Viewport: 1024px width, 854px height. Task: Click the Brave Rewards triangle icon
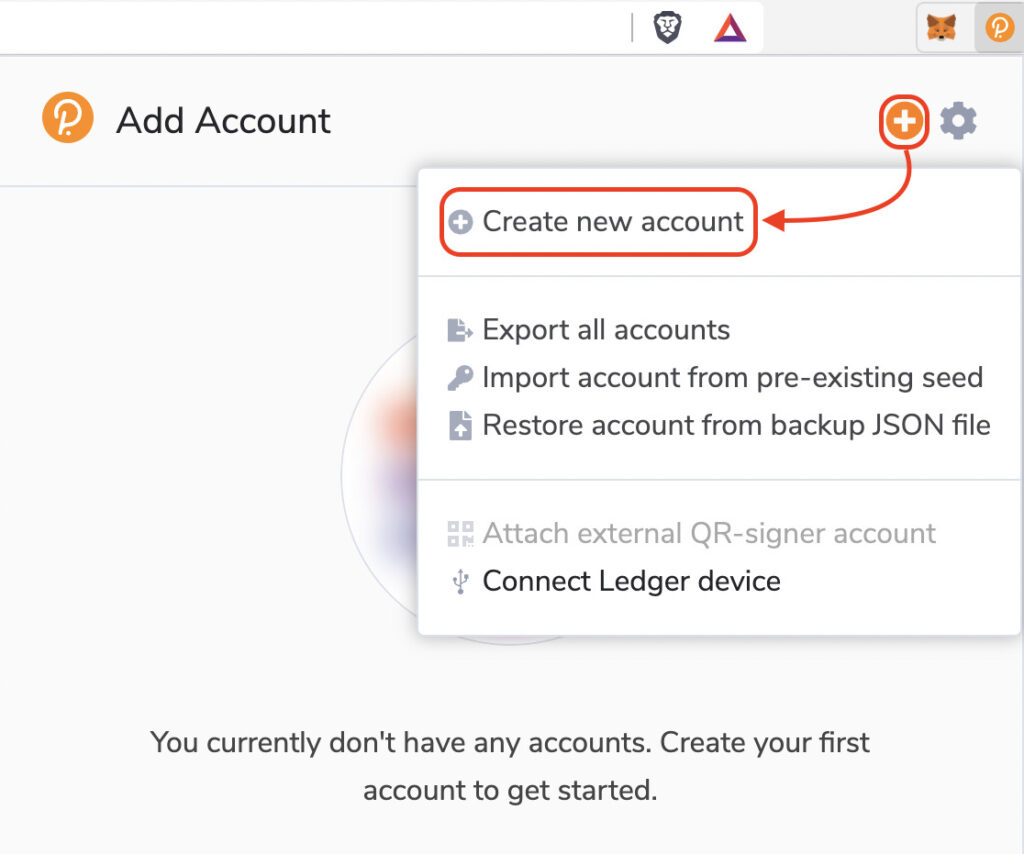[x=729, y=28]
